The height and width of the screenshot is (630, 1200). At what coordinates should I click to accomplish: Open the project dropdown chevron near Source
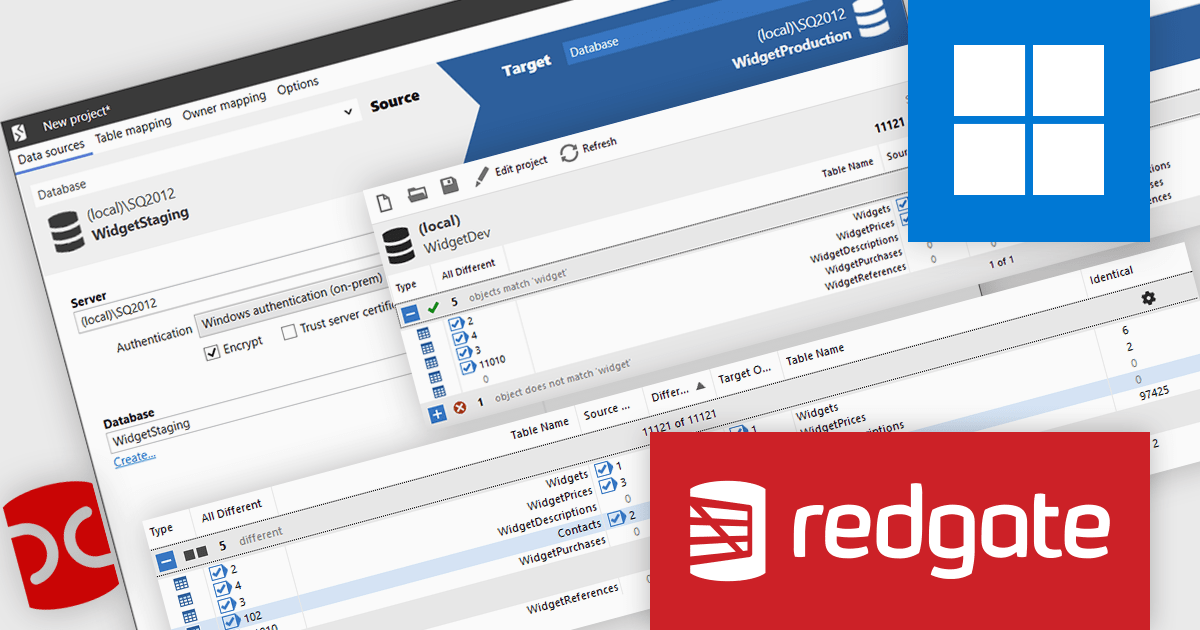[x=348, y=111]
